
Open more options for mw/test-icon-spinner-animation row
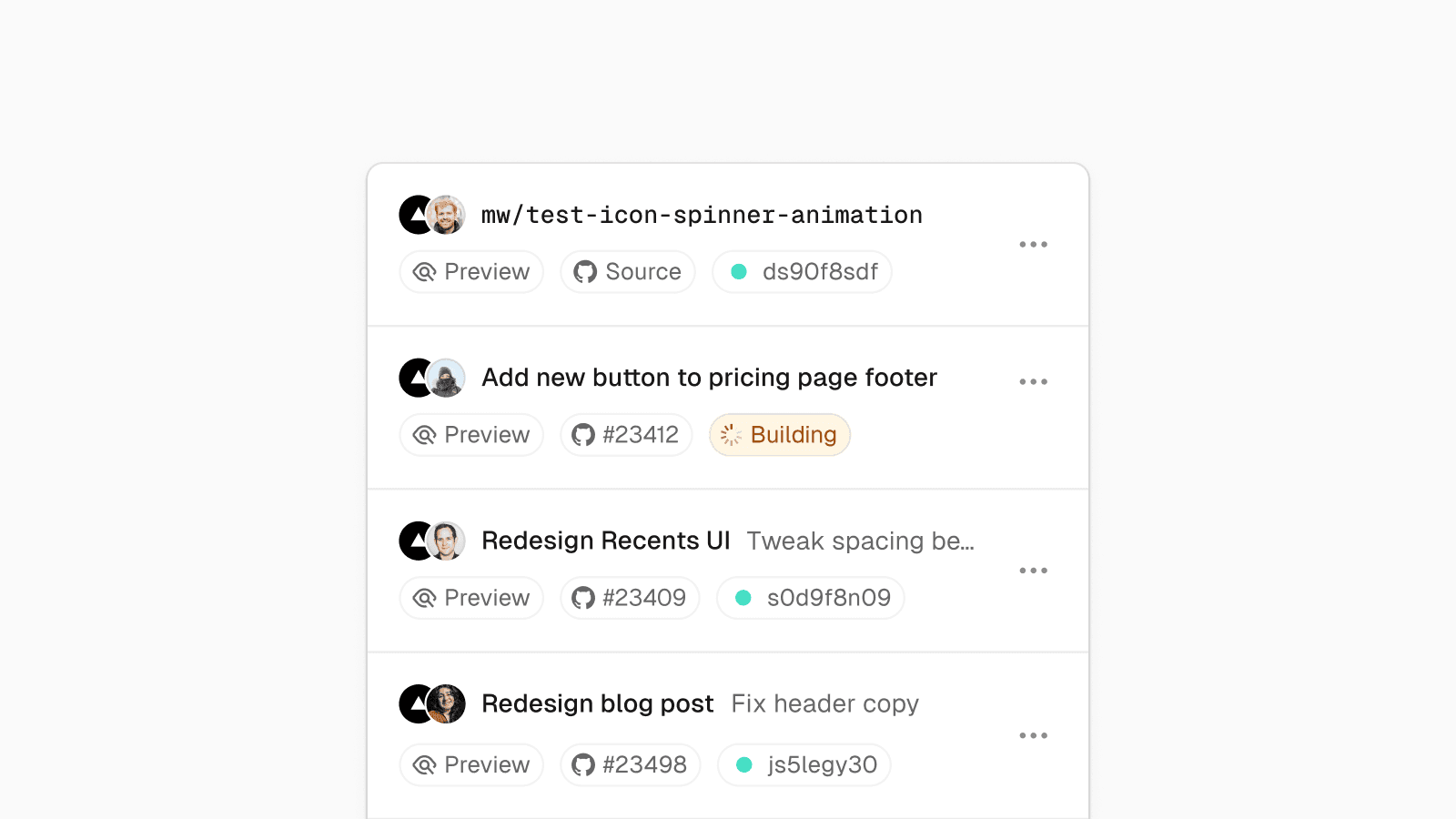tap(1033, 245)
